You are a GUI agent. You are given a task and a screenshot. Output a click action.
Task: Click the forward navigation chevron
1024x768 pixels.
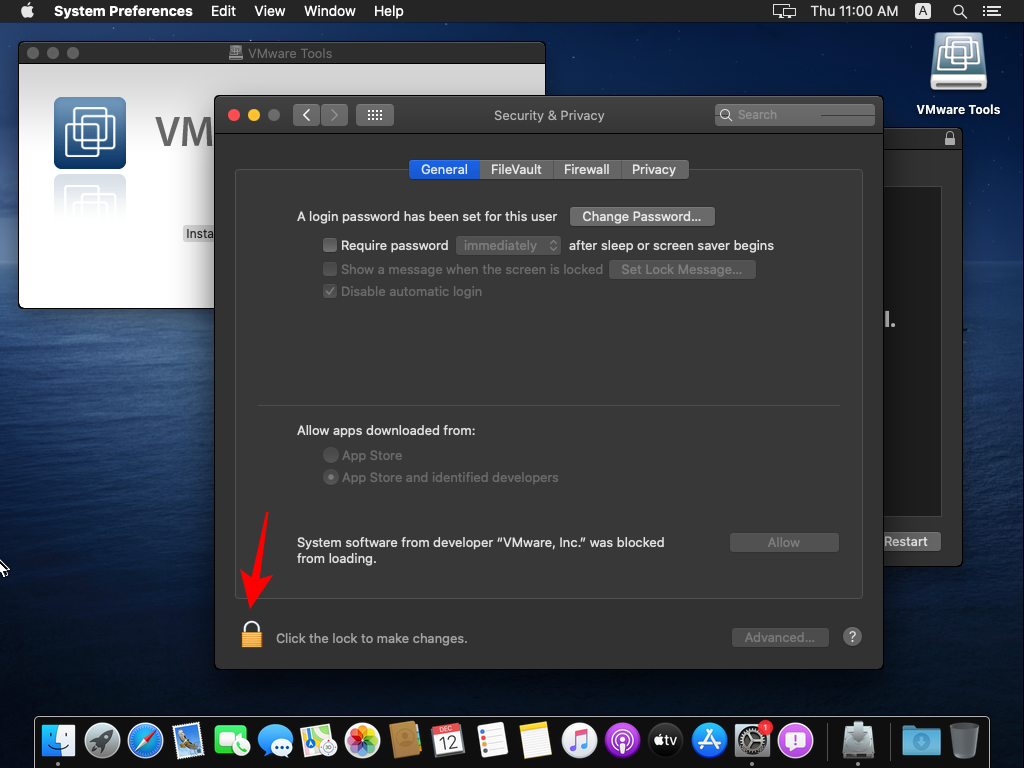[335, 114]
